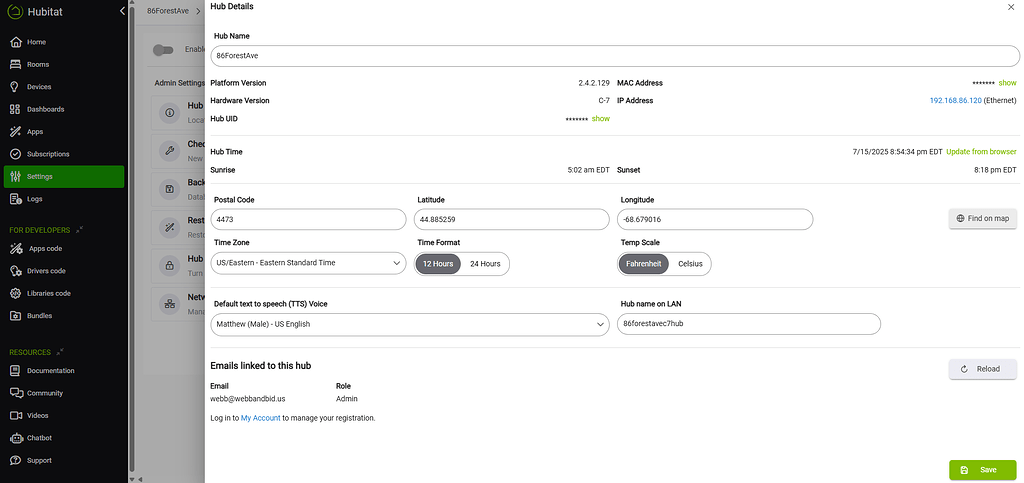The height and width of the screenshot is (483, 1024).
Task: Click the Hub Name input field
Action: (614, 56)
